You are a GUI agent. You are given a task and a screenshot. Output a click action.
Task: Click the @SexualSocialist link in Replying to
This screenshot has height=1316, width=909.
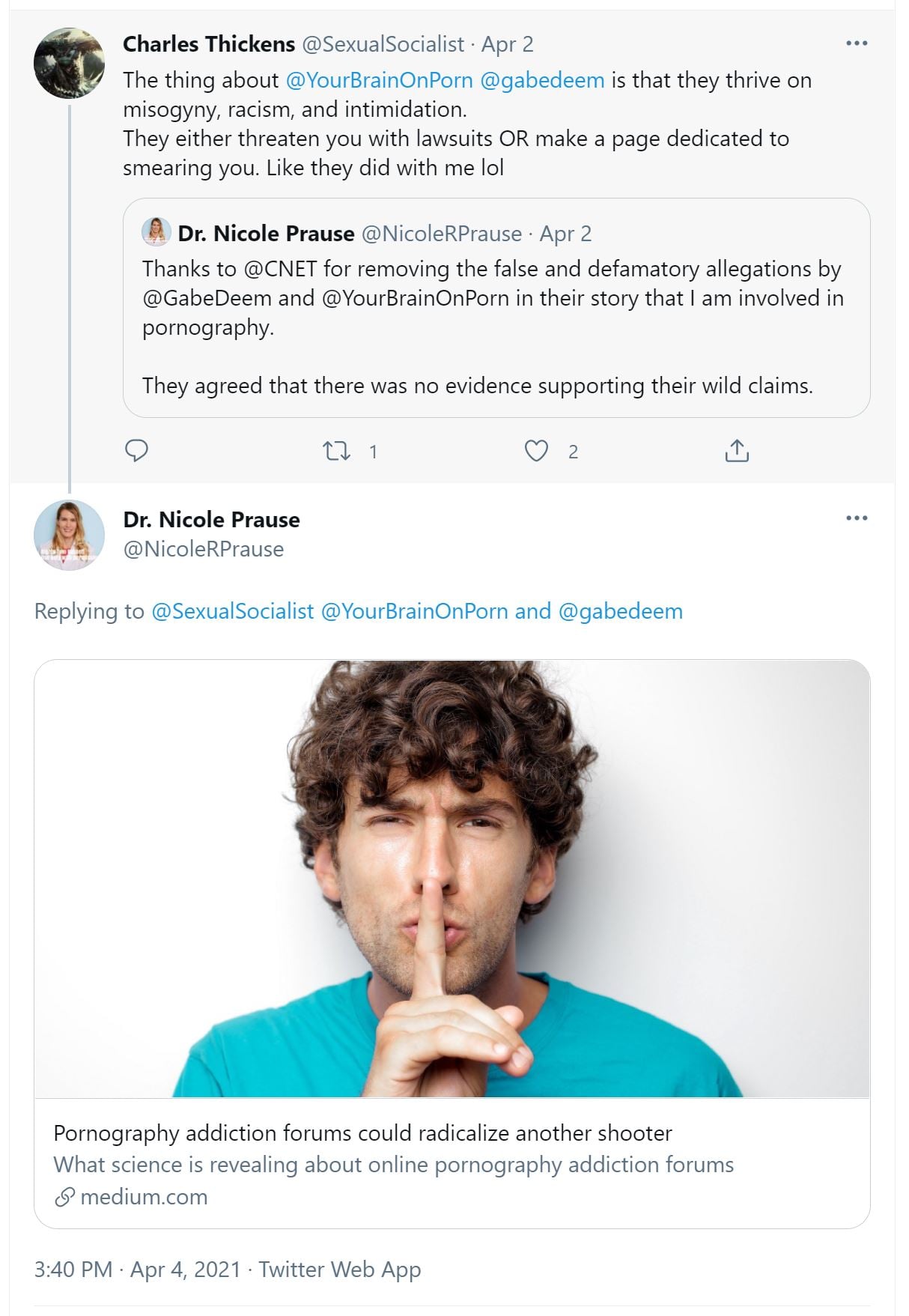click(x=232, y=611)
